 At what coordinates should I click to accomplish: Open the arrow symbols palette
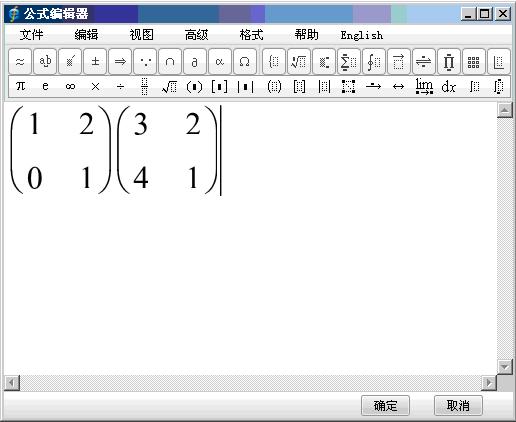[x=120, y=61]
